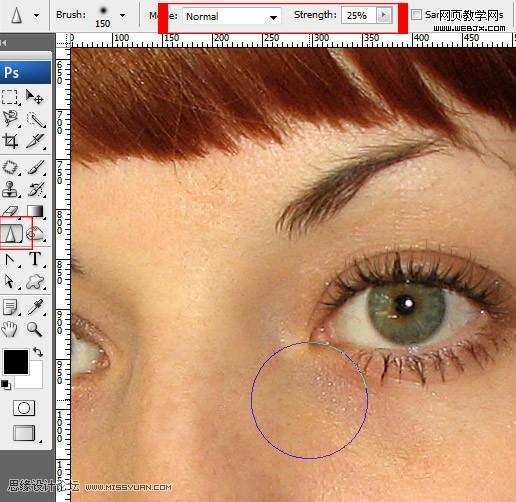Open the Mode dropdown showing Normal
This screenshot has width=516, height=502.
(232, 16)
